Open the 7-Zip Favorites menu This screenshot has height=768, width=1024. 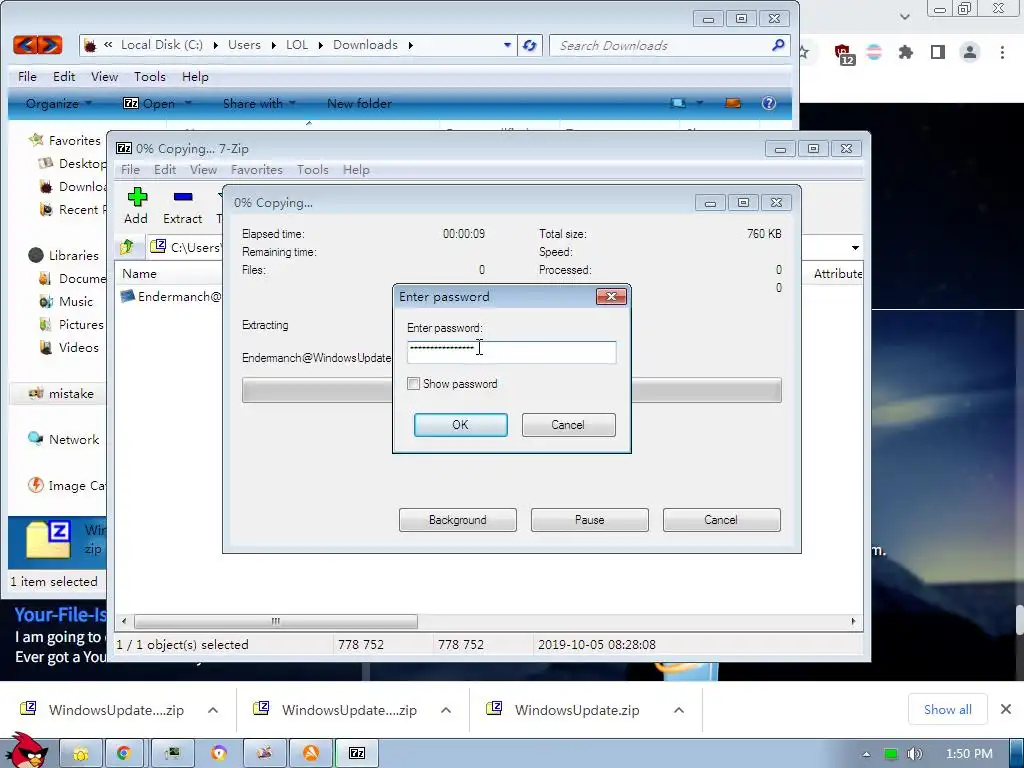(257, 170)
